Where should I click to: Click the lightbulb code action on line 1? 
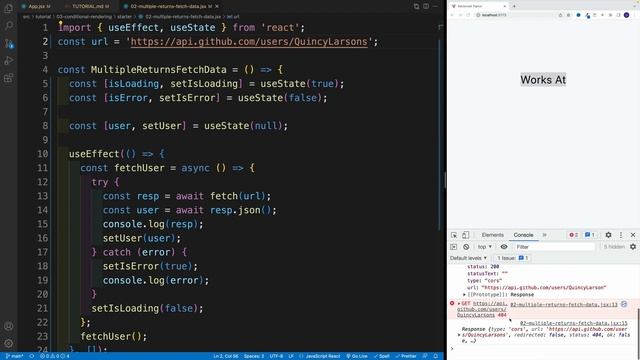pos(60,23)
